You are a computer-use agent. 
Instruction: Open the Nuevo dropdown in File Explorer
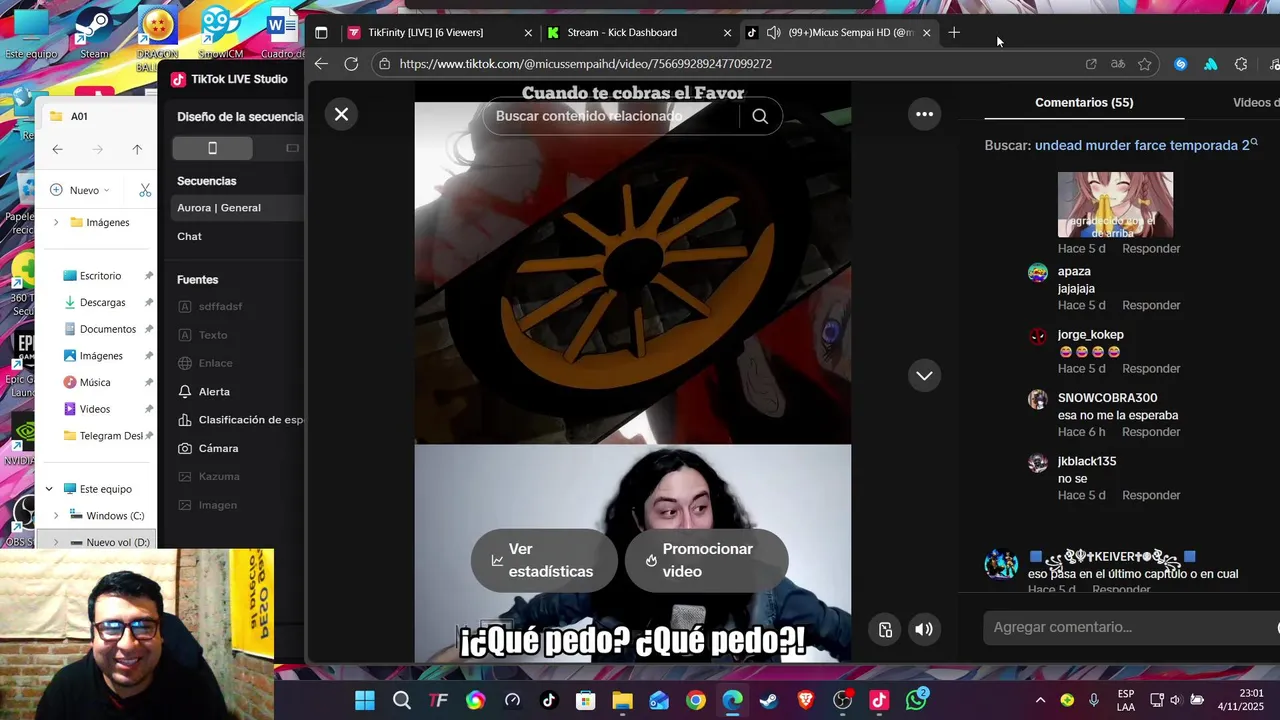[x=80, y=190]
